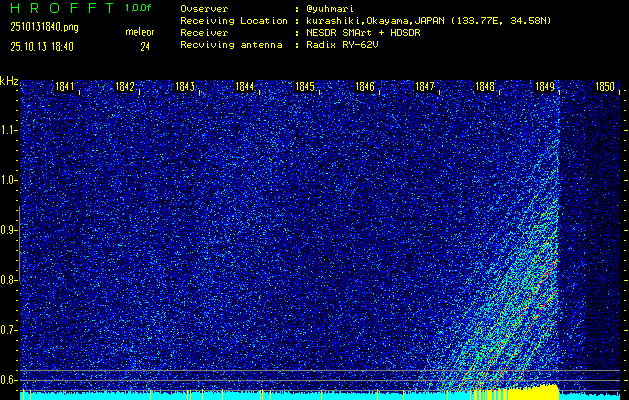Click the 1850 time marker

click(x=605, y=86)
